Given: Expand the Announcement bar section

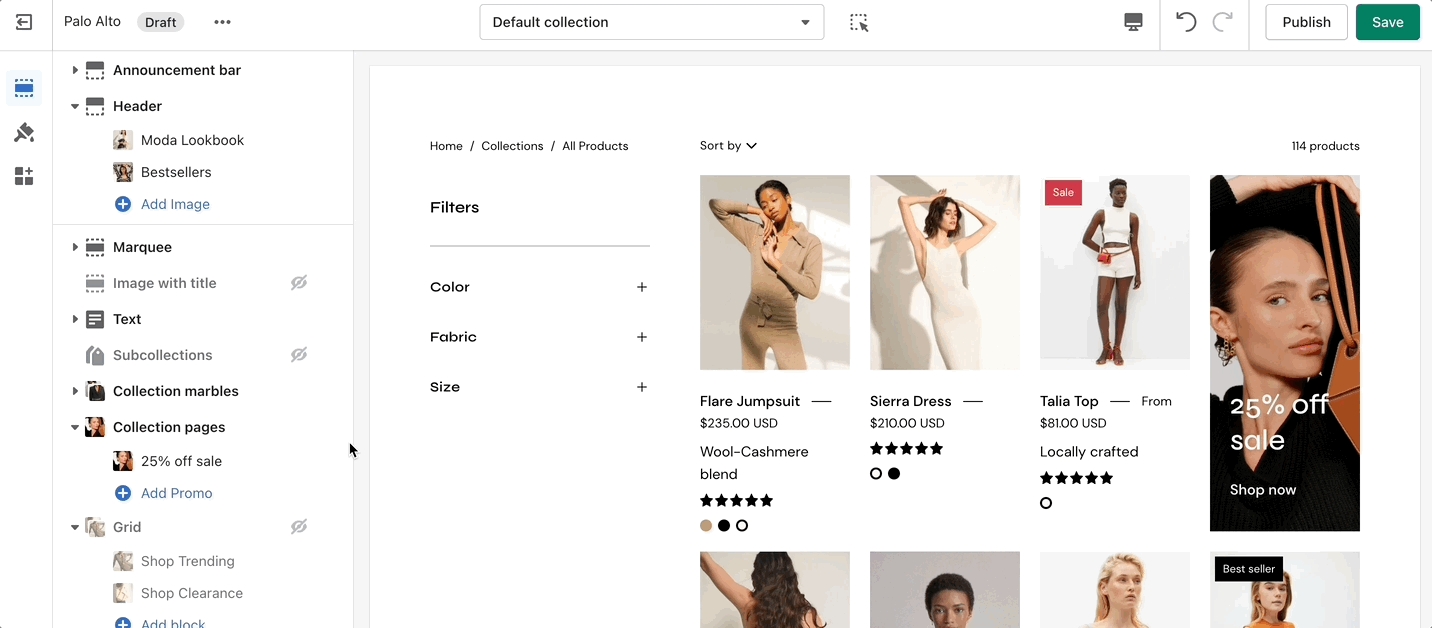Looking at the screenshot, I should coord(75,70).
